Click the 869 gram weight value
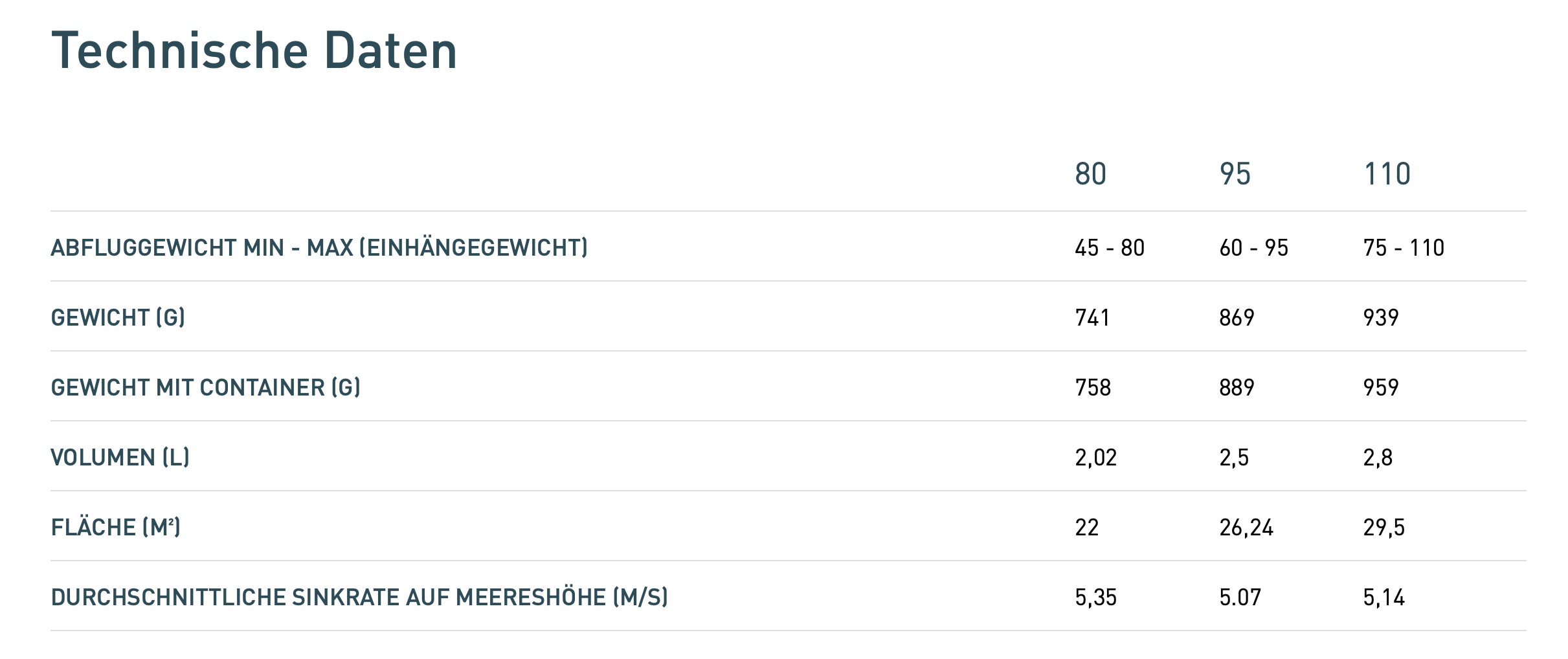The width and height of the screenshot is (1568, 659). 1237,318
